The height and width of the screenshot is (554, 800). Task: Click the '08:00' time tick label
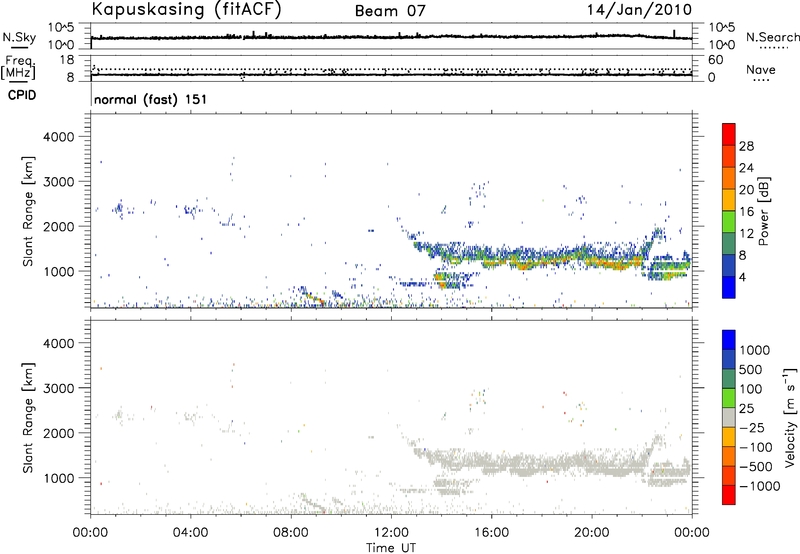[x=291, y=533]
